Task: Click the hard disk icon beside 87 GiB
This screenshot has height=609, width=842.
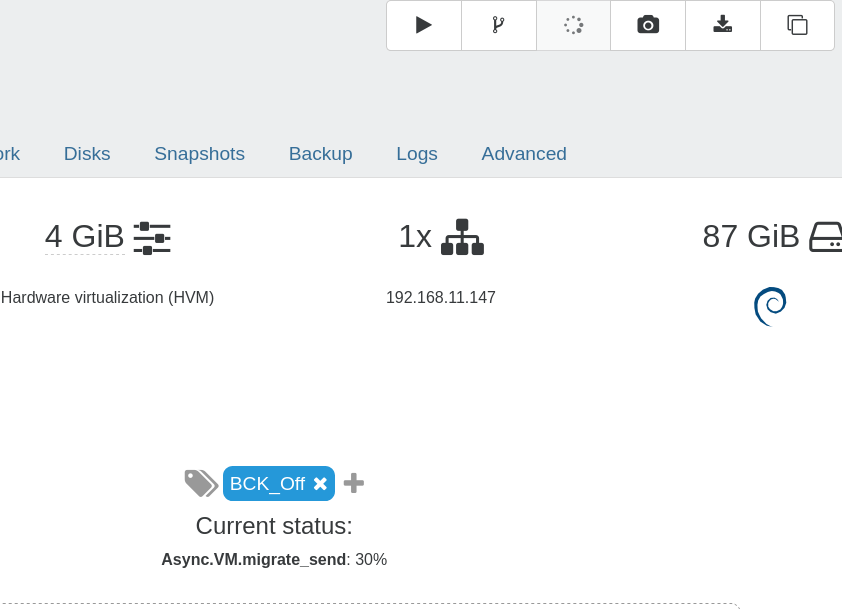Action: (826, 237)
